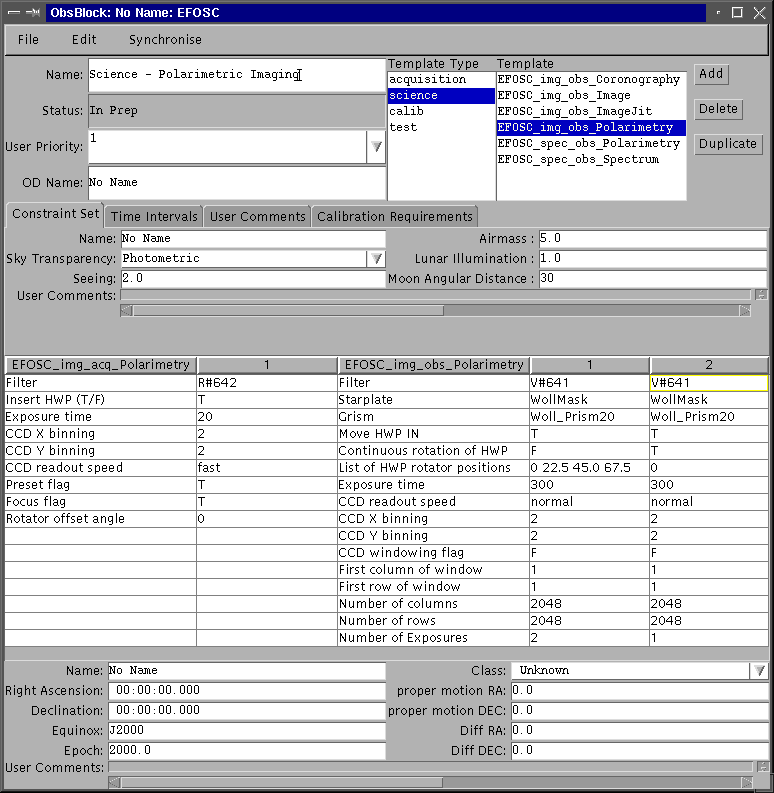Choose EFOSC_img_obs_Image template
Screen dimensions: 774x793
591,96
